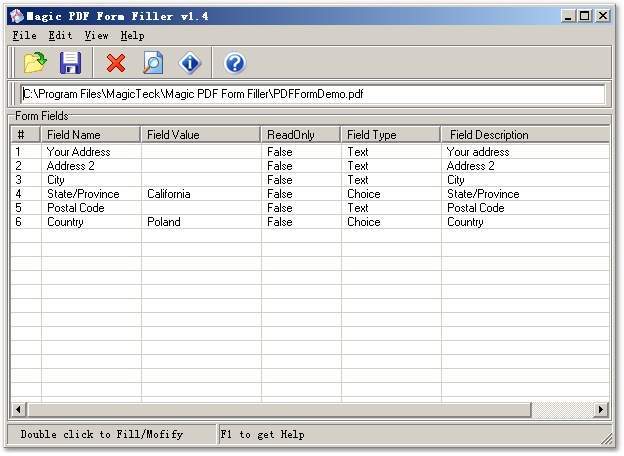The image size is (624, 456).
Task: Open help with the question mark icon
Action: point(235,63)
